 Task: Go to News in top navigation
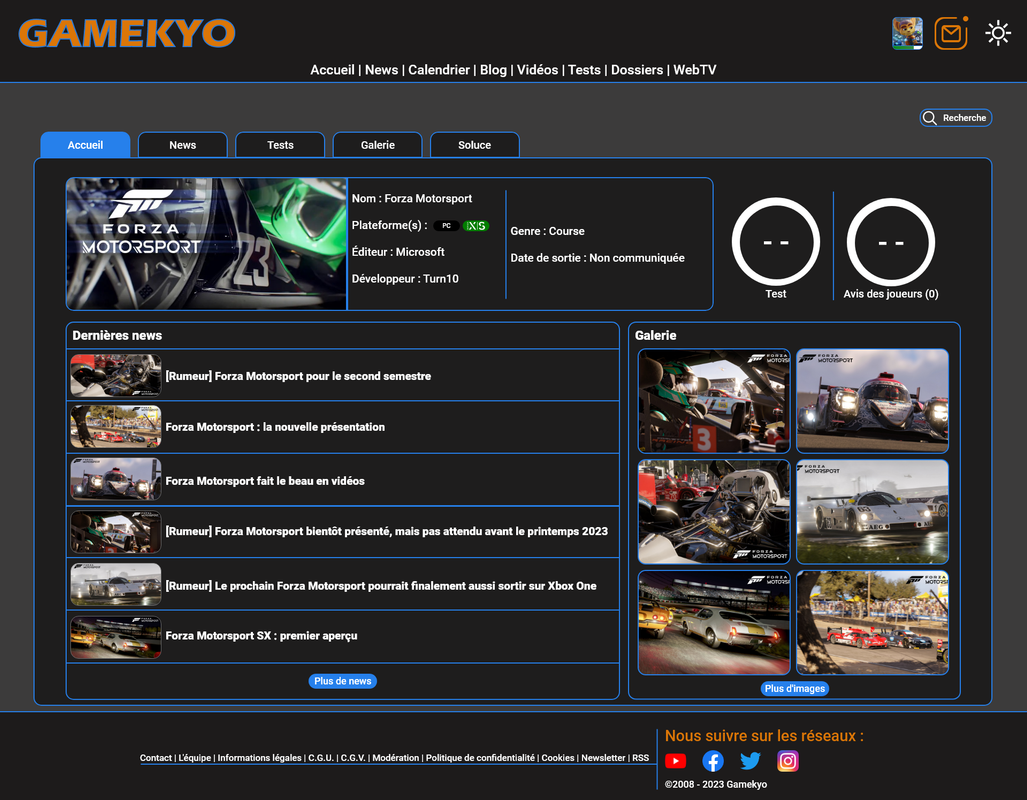[381, 70]
